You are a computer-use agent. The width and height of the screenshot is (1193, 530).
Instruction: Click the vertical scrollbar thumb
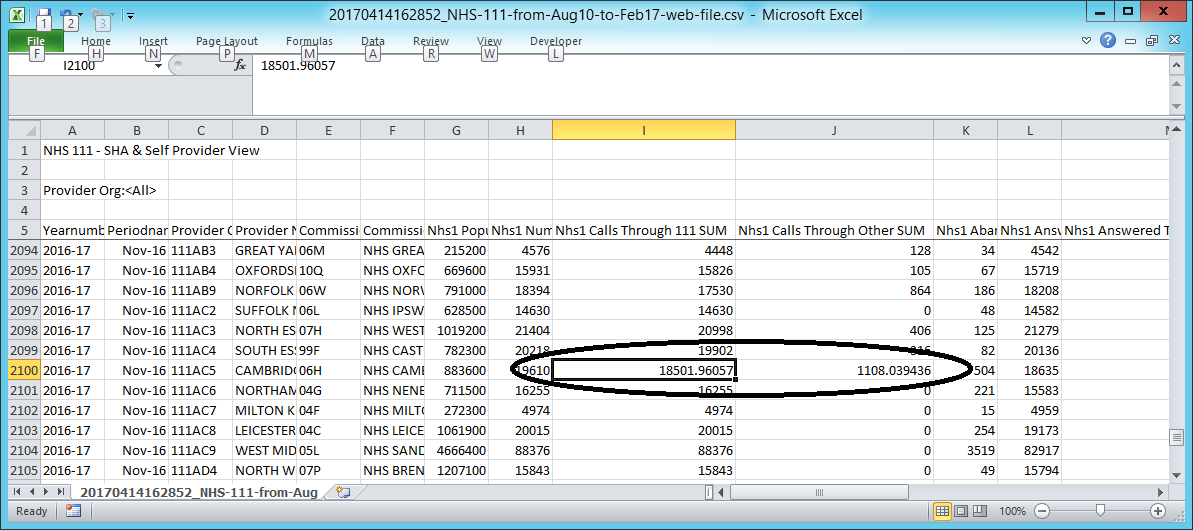pyautogui.click(x=1177, y=438)
